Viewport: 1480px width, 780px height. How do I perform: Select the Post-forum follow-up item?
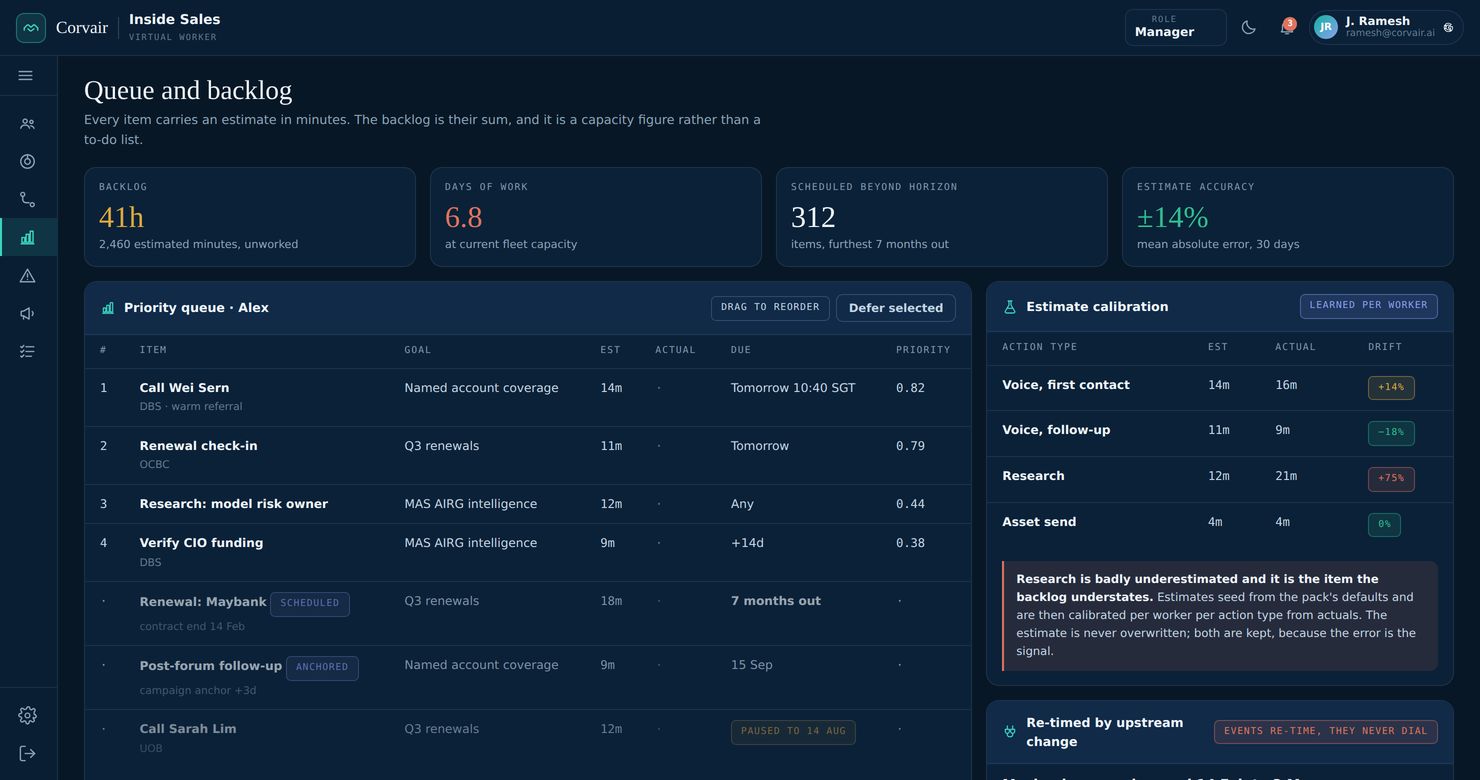(x=528, y=677)
